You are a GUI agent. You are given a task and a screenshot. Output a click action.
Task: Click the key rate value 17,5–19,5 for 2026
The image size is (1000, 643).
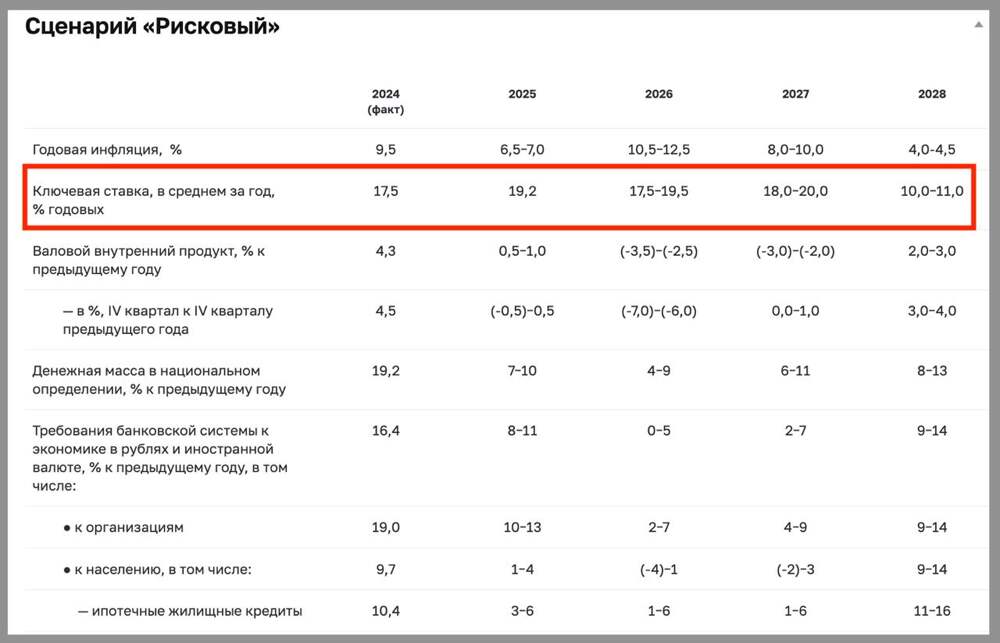[659, 191]
